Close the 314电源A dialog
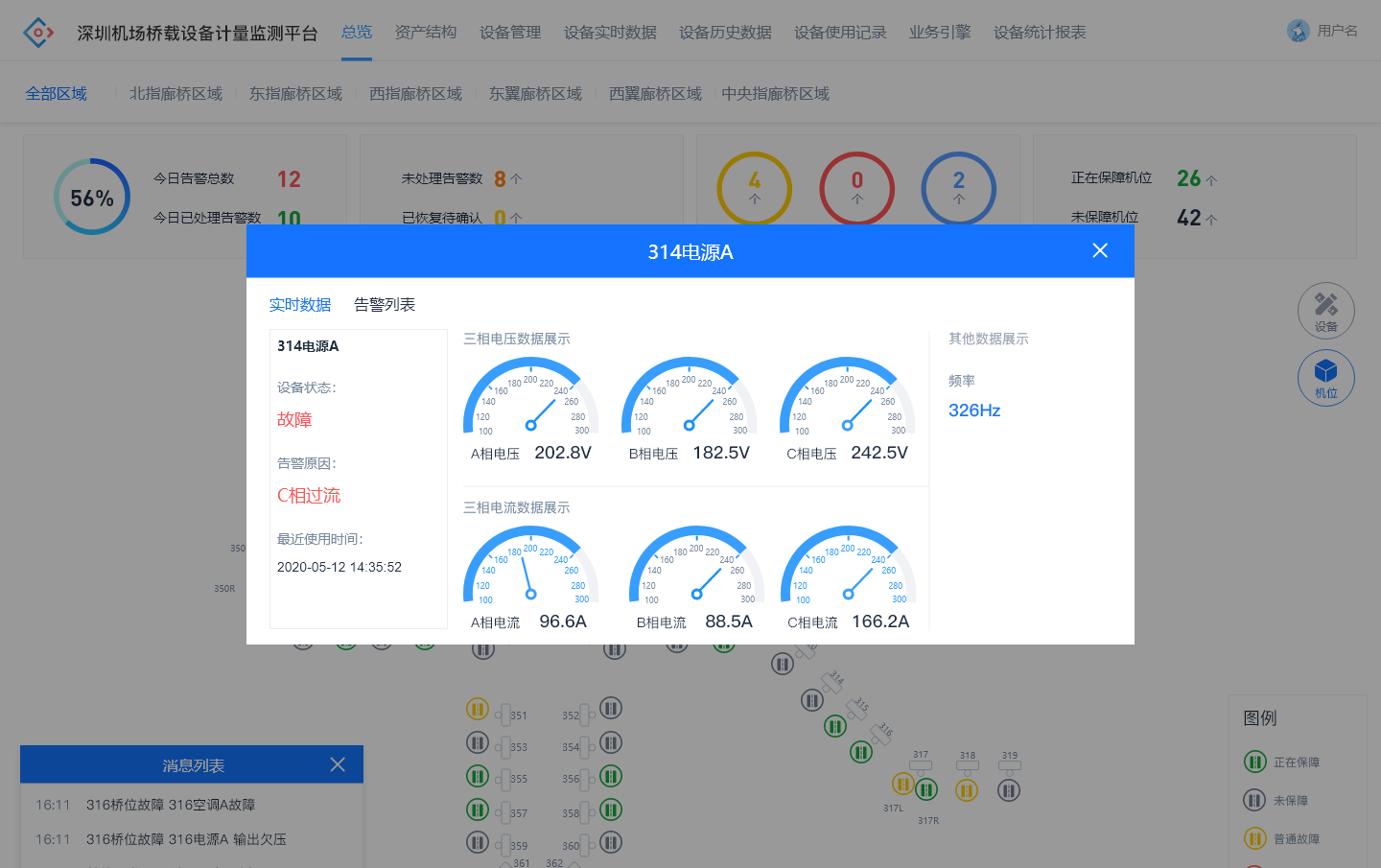1381x868 pixels. 1100,250
